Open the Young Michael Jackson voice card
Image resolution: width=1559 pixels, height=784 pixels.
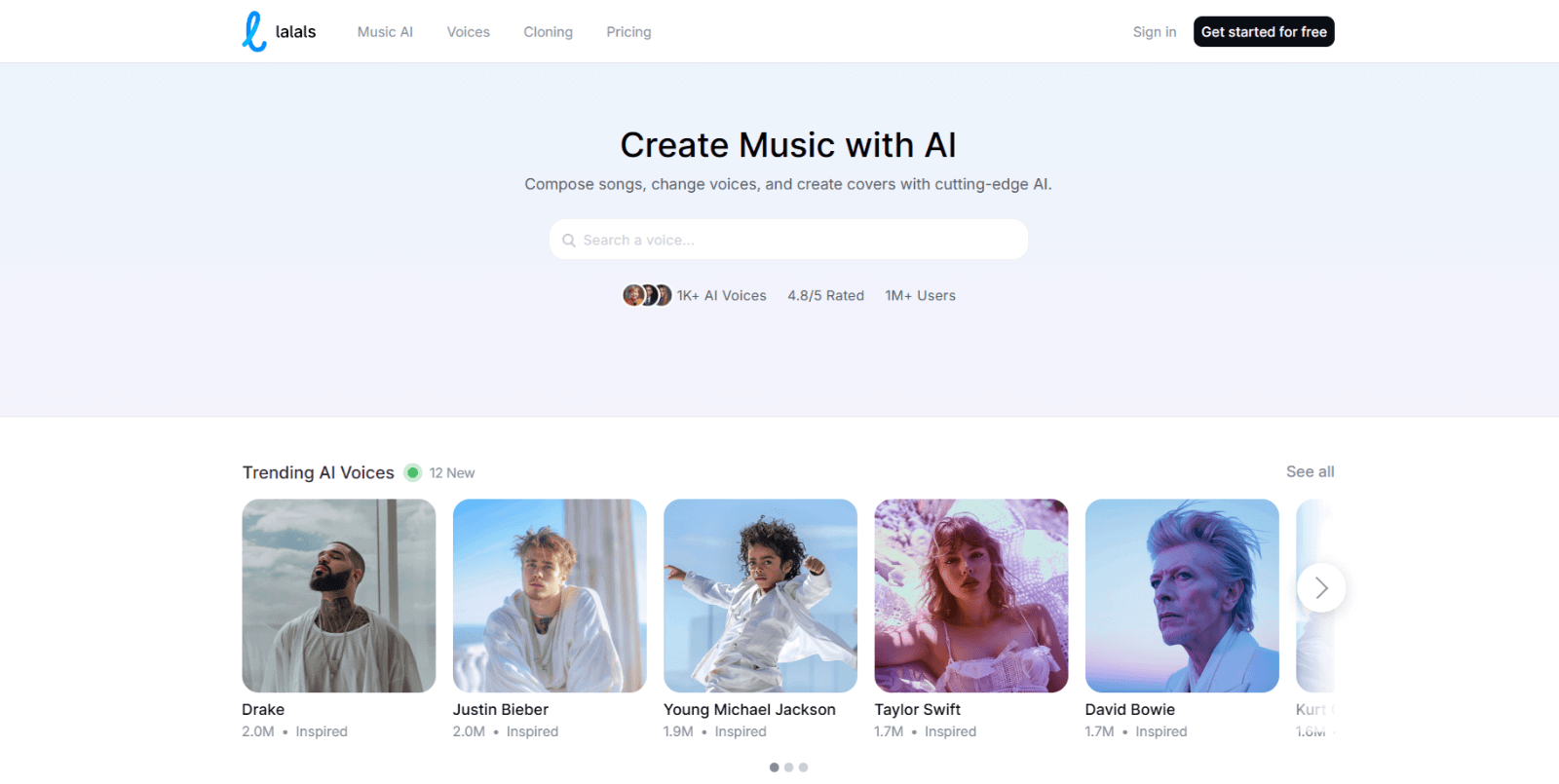(x=760, y=595)
